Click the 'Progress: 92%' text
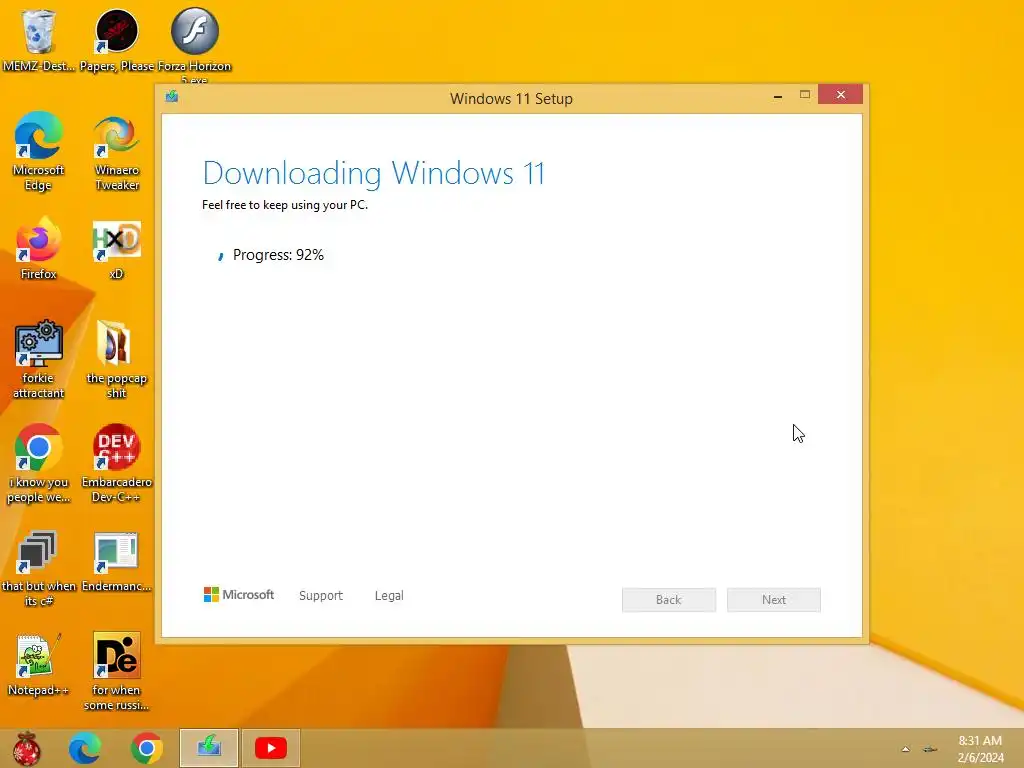 (278, 255)
